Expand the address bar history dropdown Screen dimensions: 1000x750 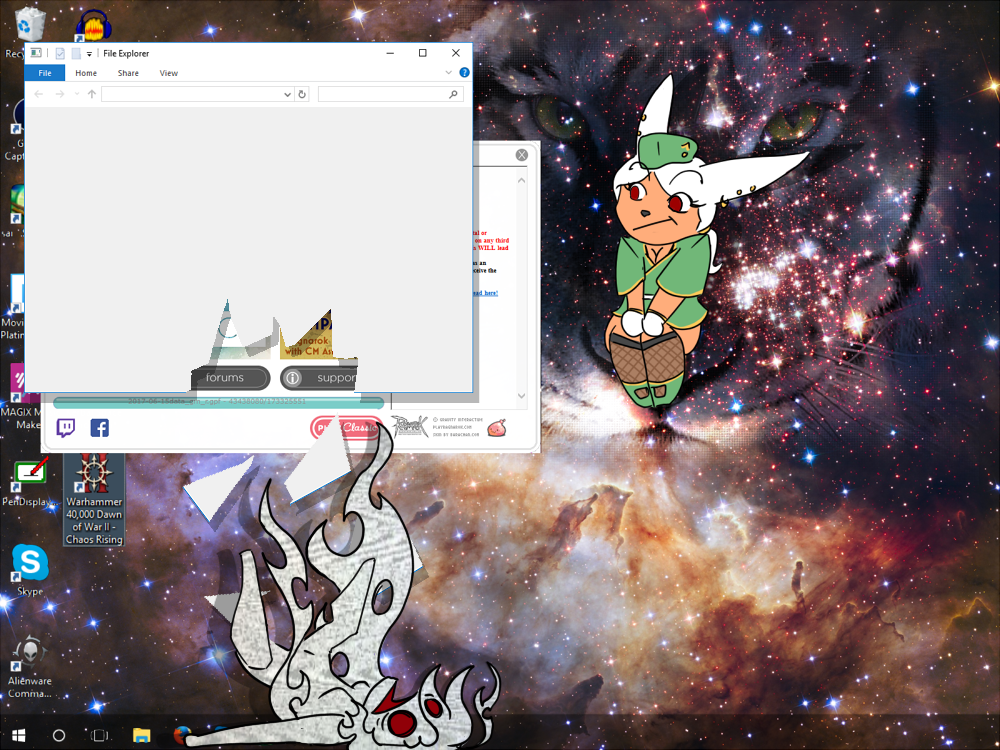[287, 94]
